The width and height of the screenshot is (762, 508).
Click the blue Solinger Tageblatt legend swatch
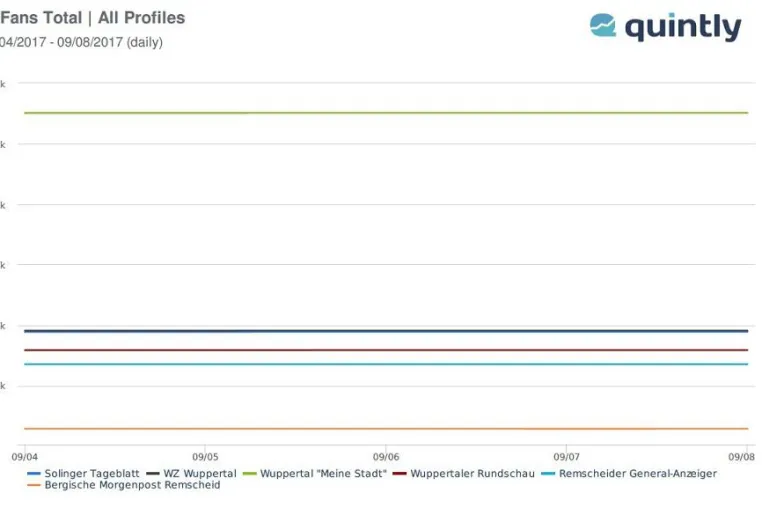34,474
